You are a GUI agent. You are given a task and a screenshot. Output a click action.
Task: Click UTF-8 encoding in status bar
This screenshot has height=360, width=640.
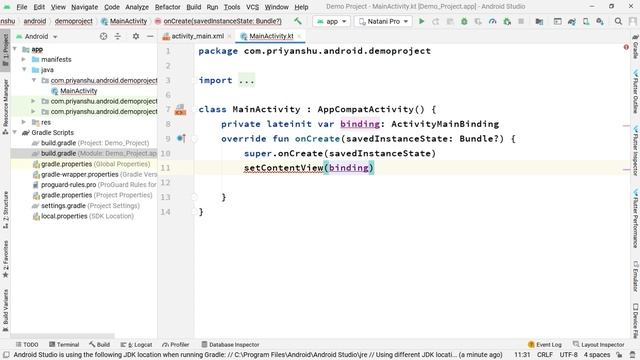click(x=568, y=355)
